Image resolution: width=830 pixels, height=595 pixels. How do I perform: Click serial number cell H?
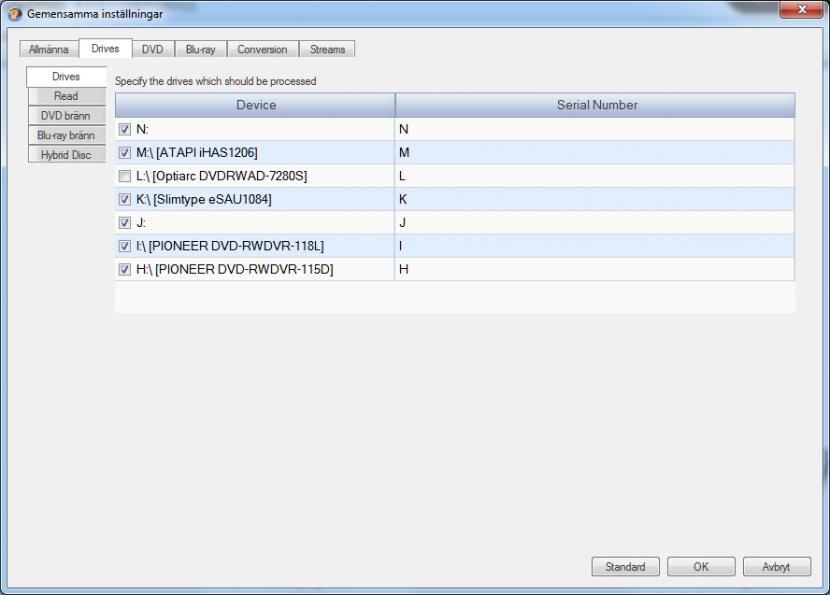pos(595,269)
